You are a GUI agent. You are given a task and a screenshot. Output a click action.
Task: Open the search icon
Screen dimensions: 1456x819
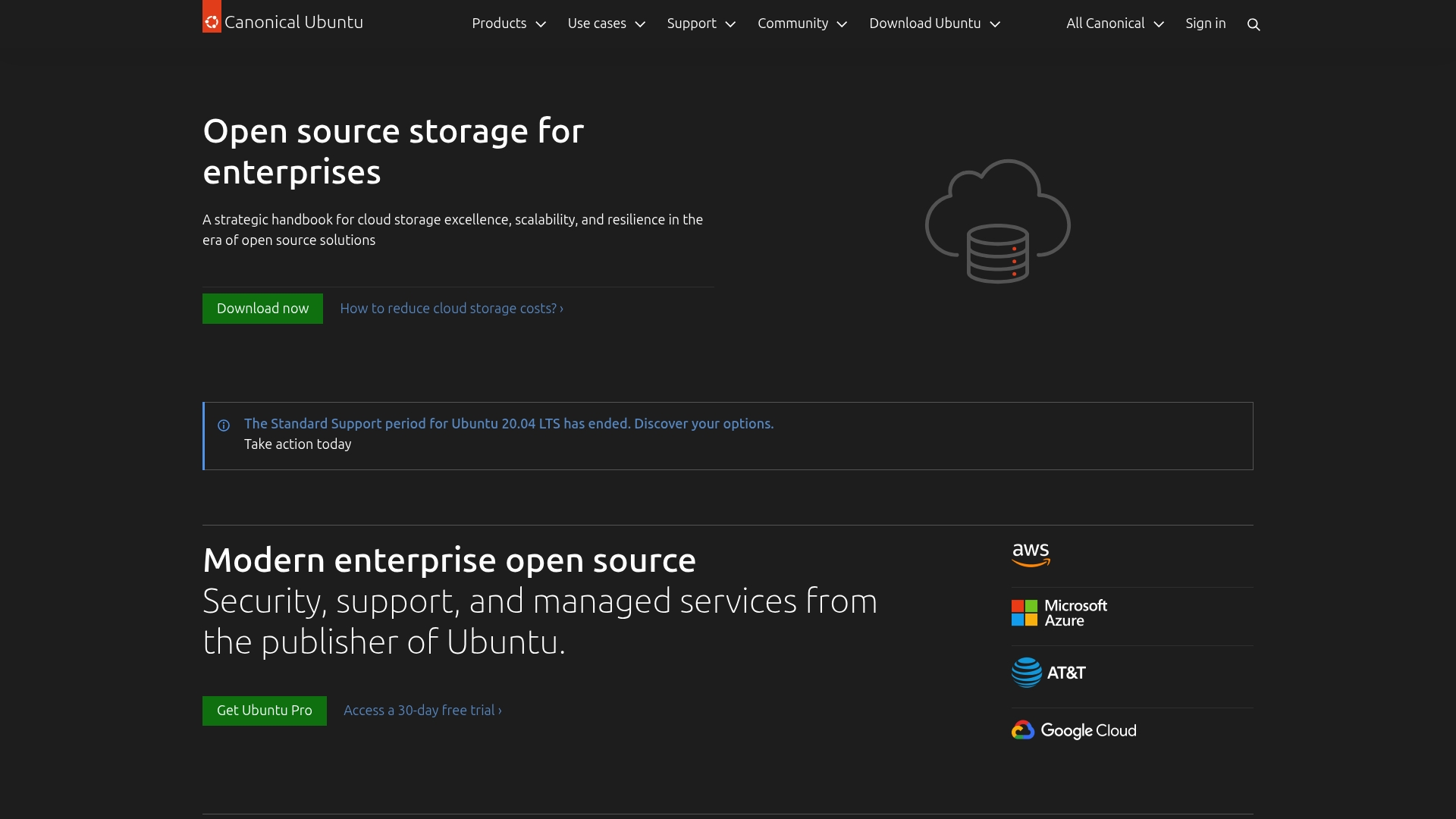point(1254,24)
